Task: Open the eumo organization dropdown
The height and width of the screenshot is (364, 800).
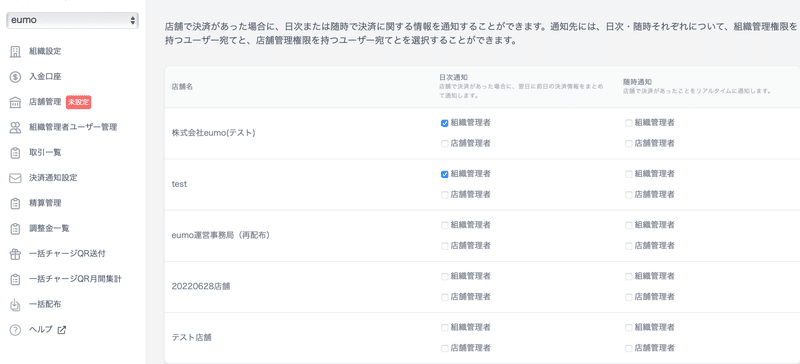Action: (x=72, y=20)
